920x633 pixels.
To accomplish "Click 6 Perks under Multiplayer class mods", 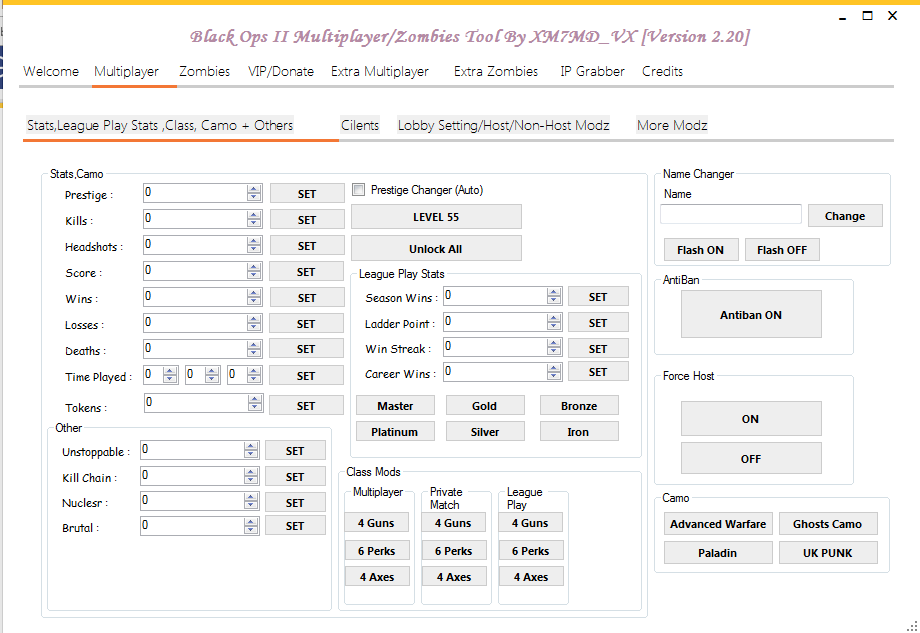I will (377, 550).
